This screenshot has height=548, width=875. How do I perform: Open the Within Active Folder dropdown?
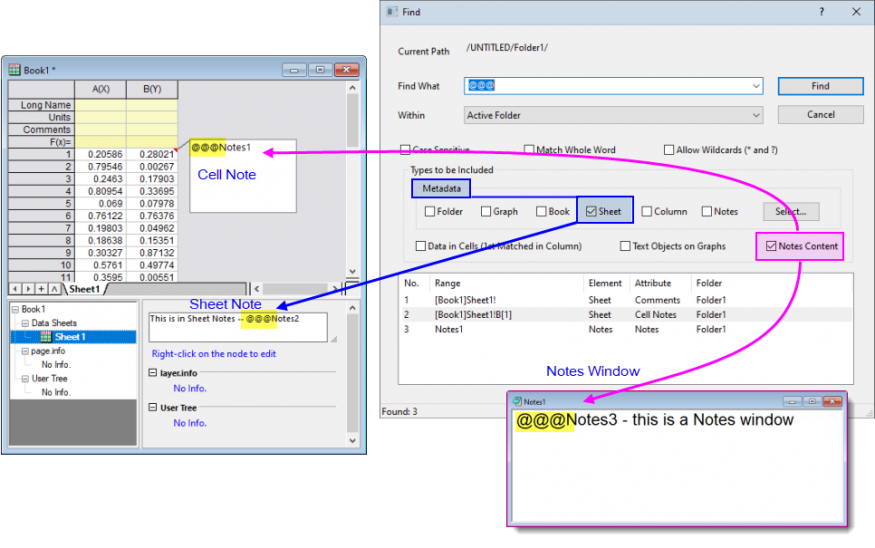click(x=755, y=116)
